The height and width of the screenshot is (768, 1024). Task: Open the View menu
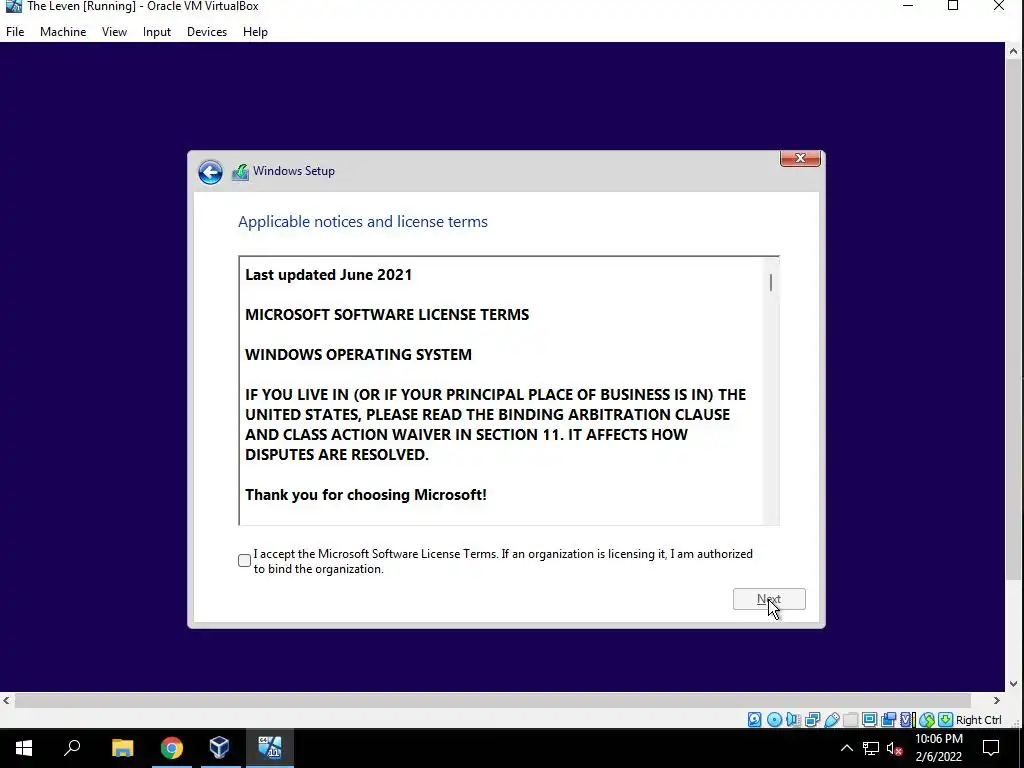[114, 31]
